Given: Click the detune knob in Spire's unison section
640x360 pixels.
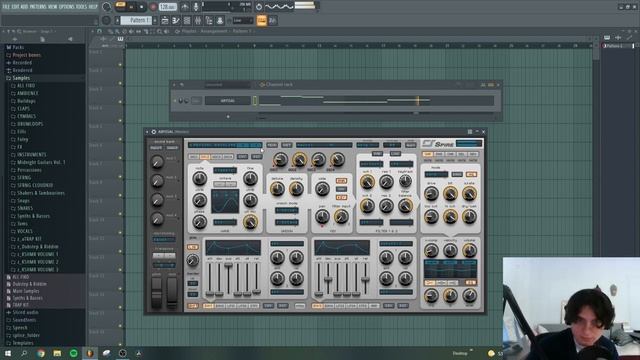Looking at the screenshot, I should coord(277,188).
